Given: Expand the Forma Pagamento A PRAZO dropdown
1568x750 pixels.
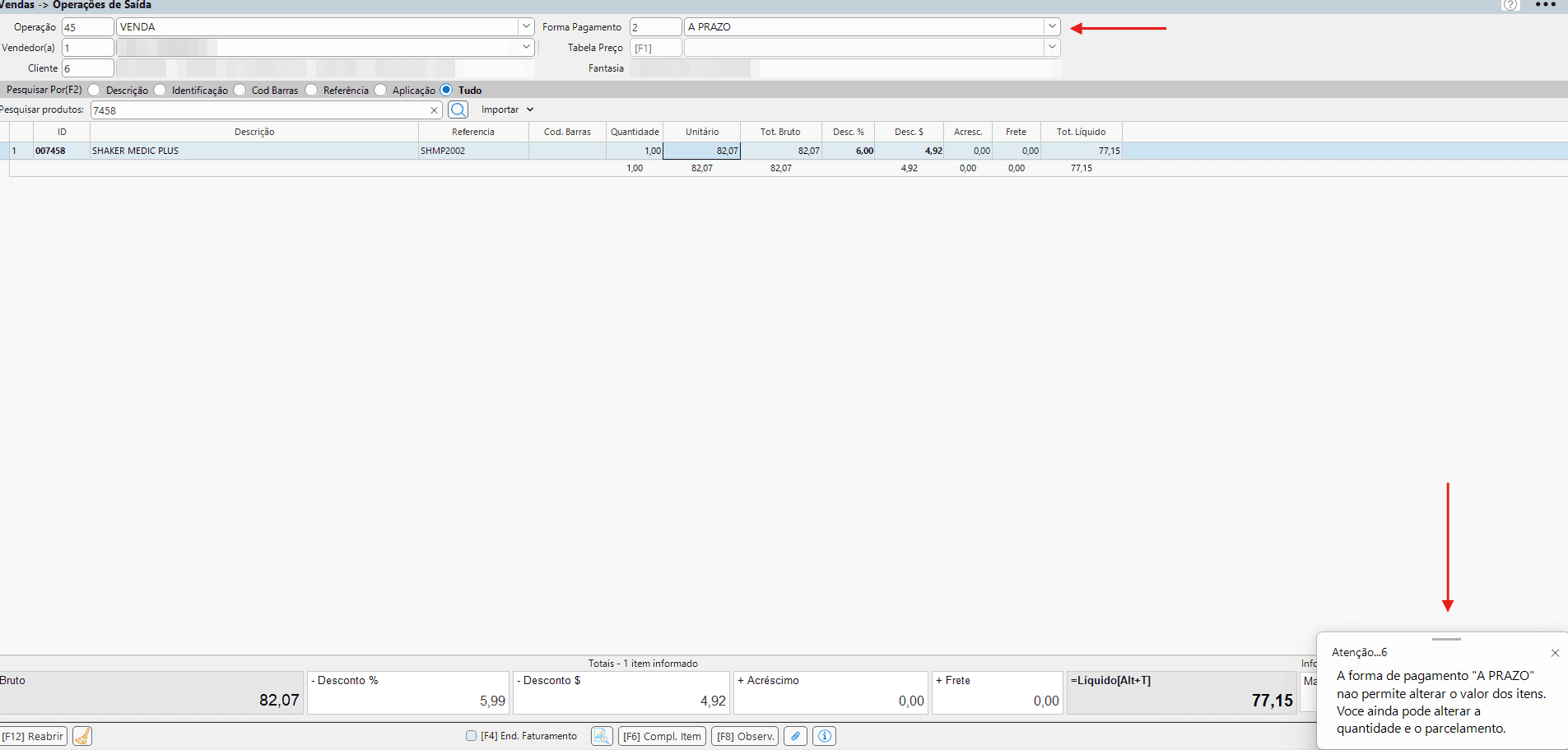Looking at the screenshot, I should [1052, 26].
